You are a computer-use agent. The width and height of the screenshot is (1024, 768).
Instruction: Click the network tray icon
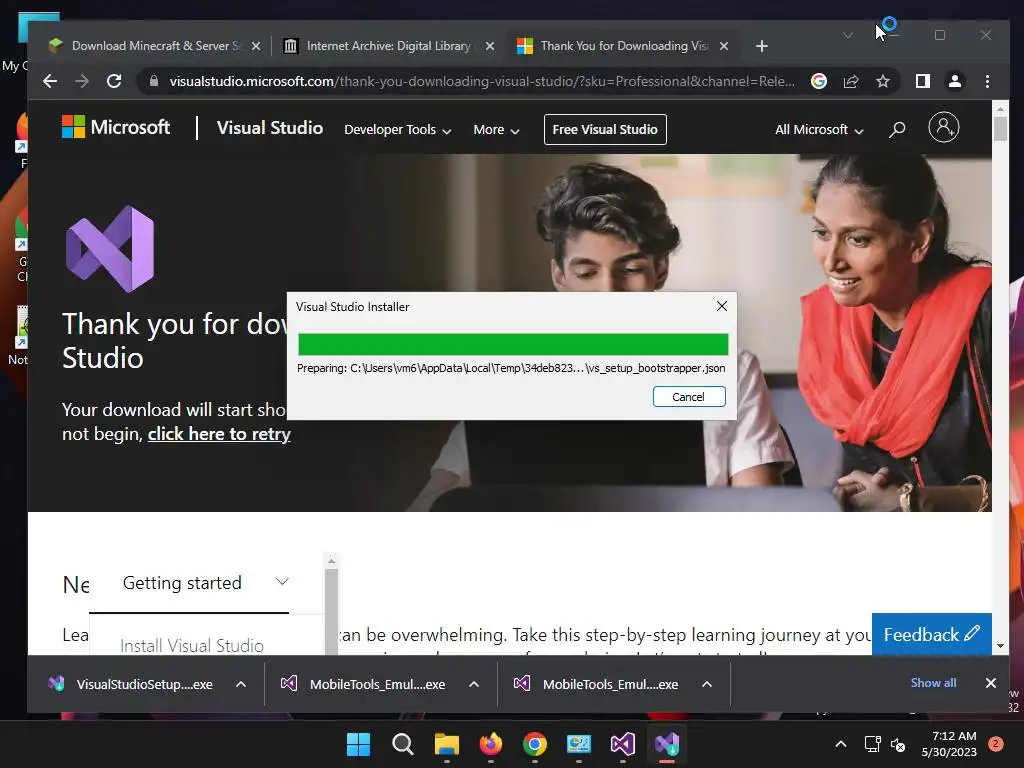pyautogui.click(x=872, y=744)
